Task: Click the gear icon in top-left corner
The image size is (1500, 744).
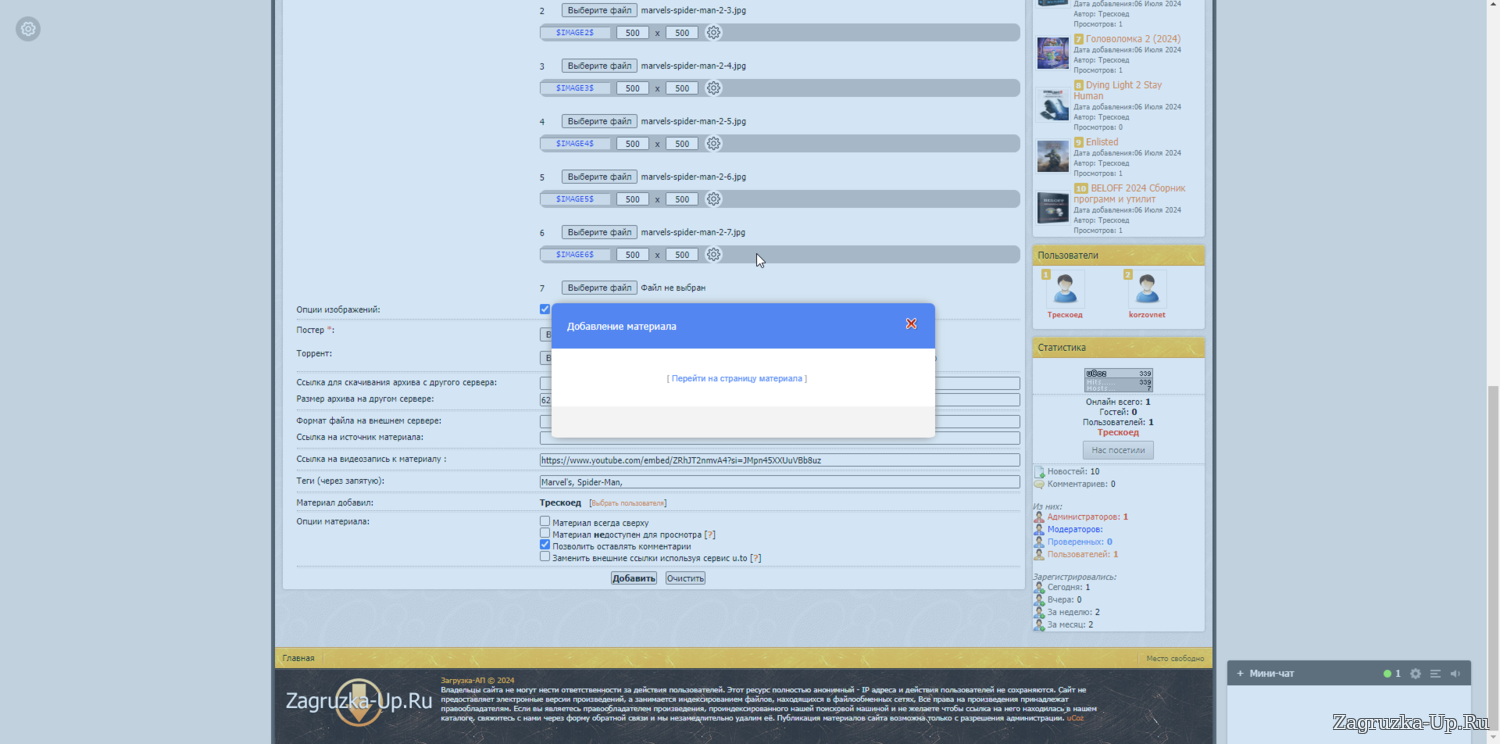Action: click(x=28, y=29)
